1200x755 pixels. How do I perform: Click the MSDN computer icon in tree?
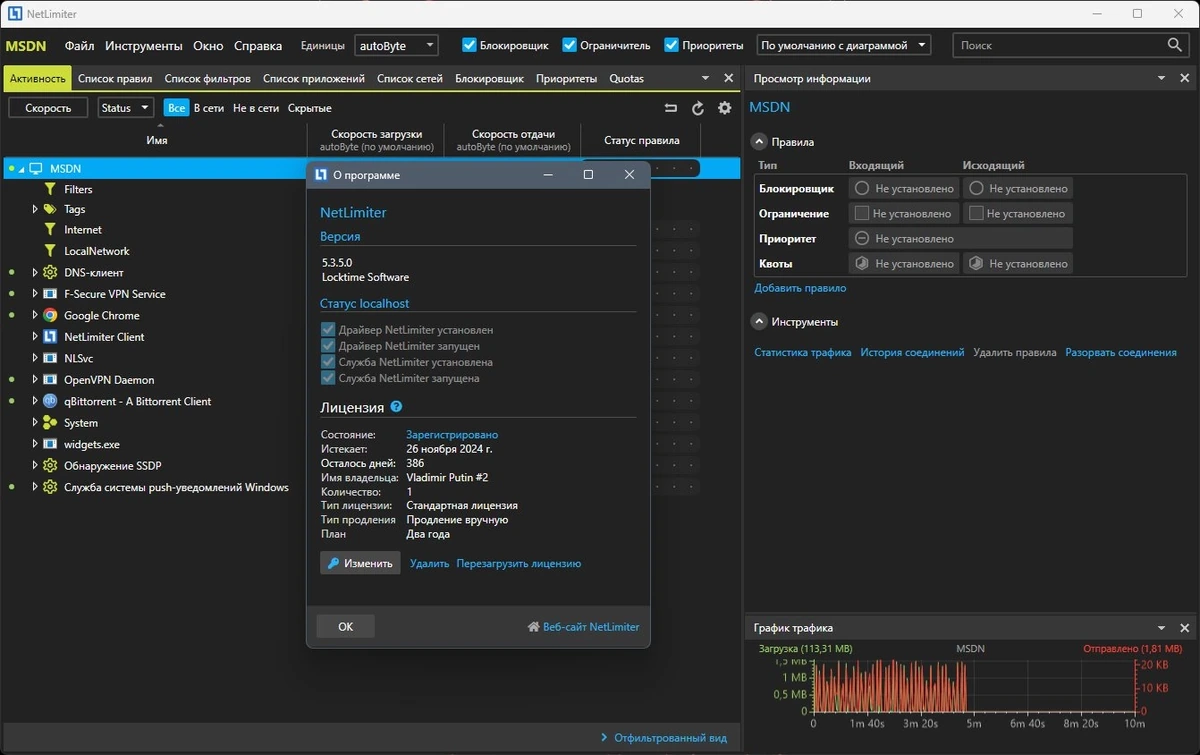(36, 169)
